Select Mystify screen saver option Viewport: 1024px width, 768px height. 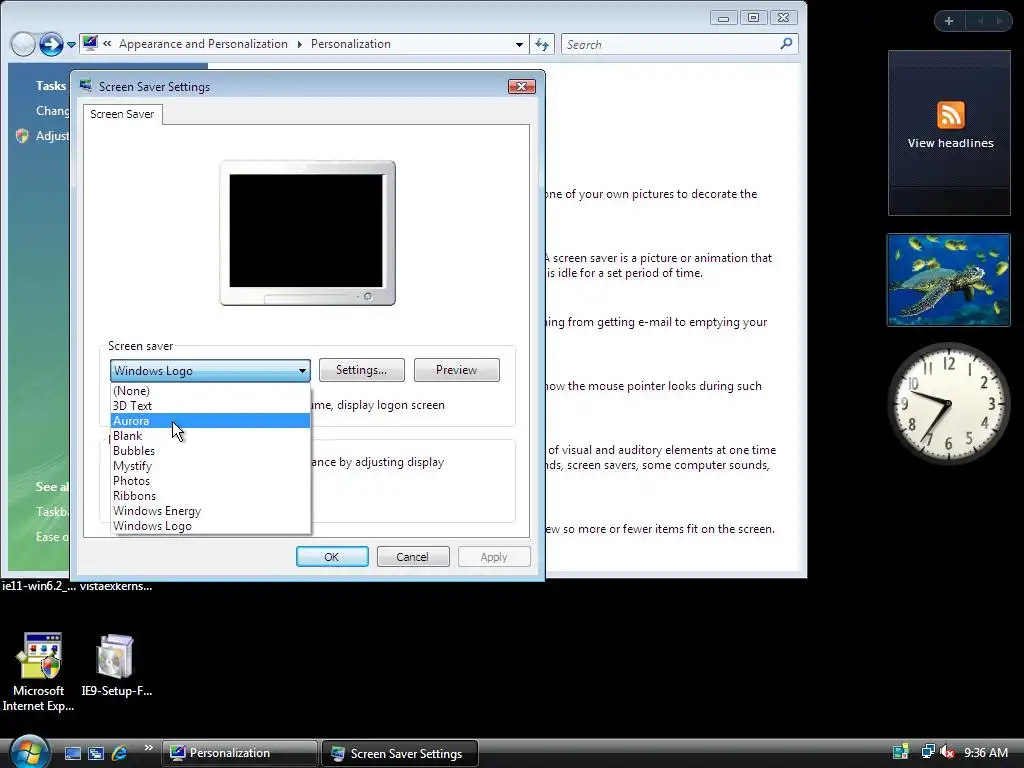pos(210,466)
